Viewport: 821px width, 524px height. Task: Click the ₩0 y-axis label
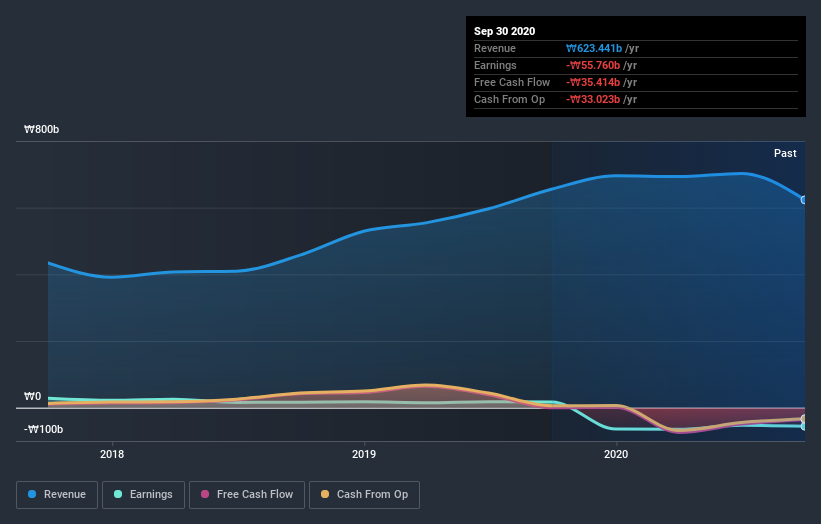(32, 396)
